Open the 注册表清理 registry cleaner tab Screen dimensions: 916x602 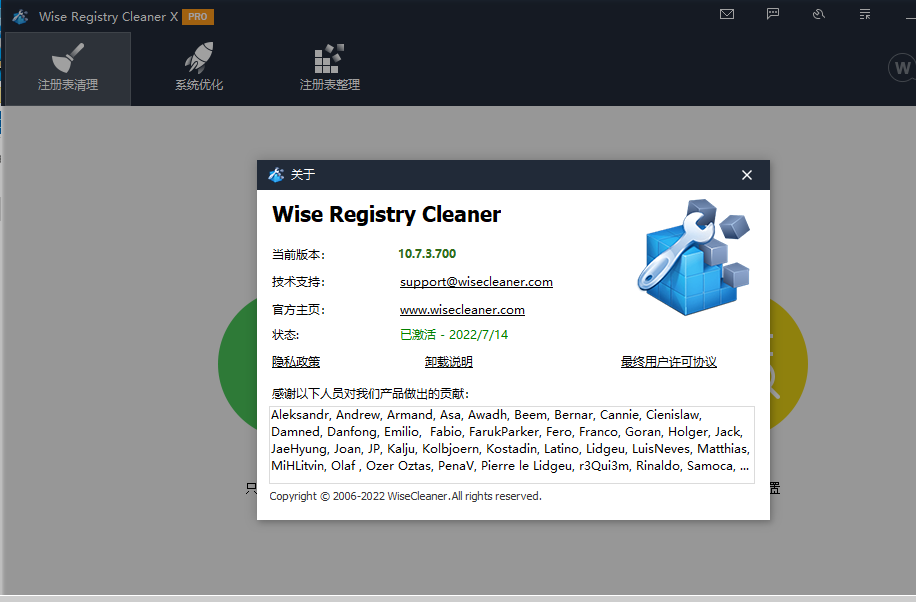68,69
